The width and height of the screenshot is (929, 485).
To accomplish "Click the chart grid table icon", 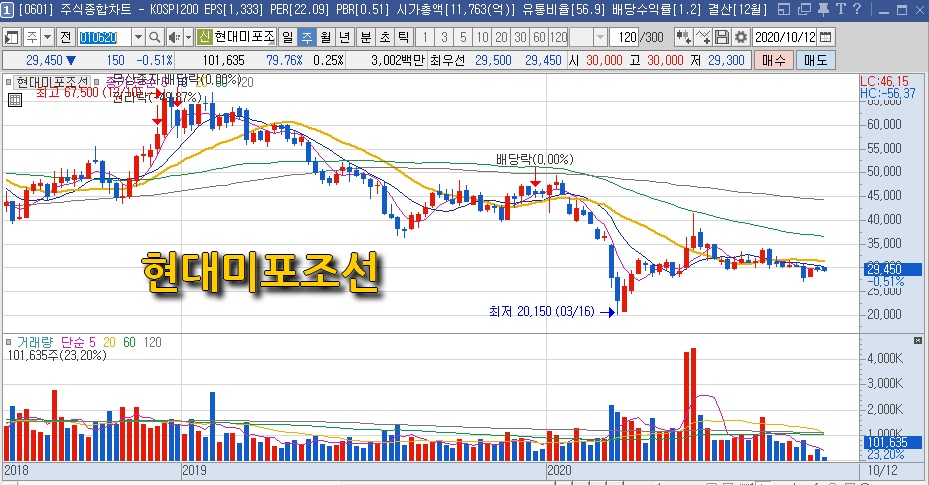I will [x=15, y=99].
